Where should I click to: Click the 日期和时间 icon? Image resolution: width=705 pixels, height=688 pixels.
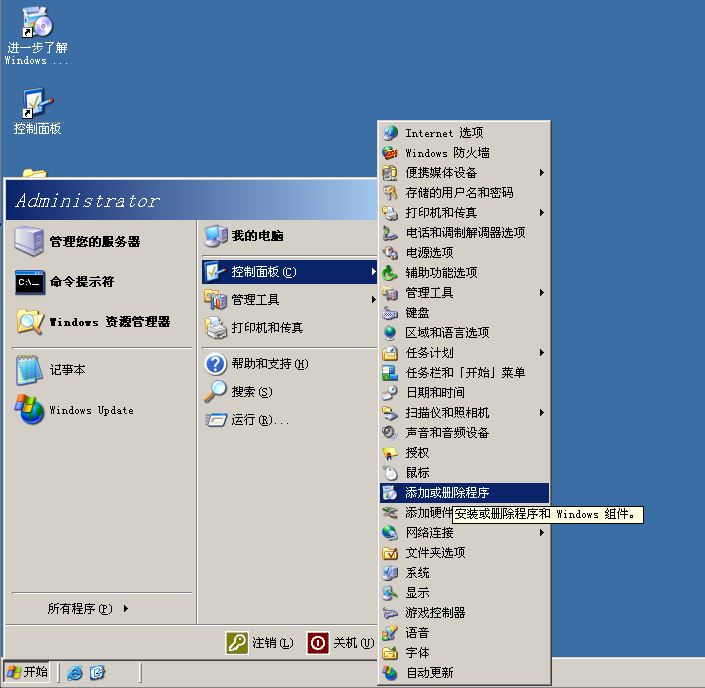[x=390, y=393]
